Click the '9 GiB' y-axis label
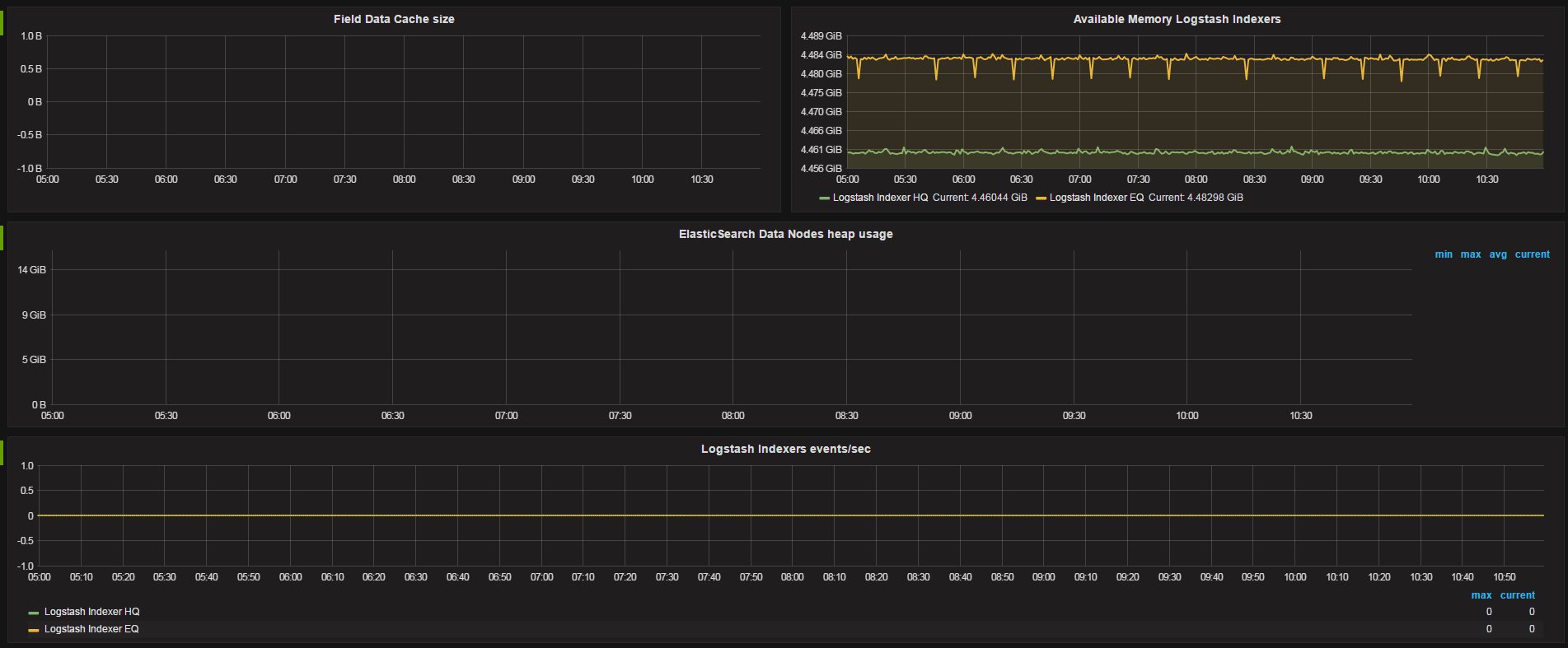The width and height of the screenshot is (1568, 648). pyautogui.click(x=34, y=315)
